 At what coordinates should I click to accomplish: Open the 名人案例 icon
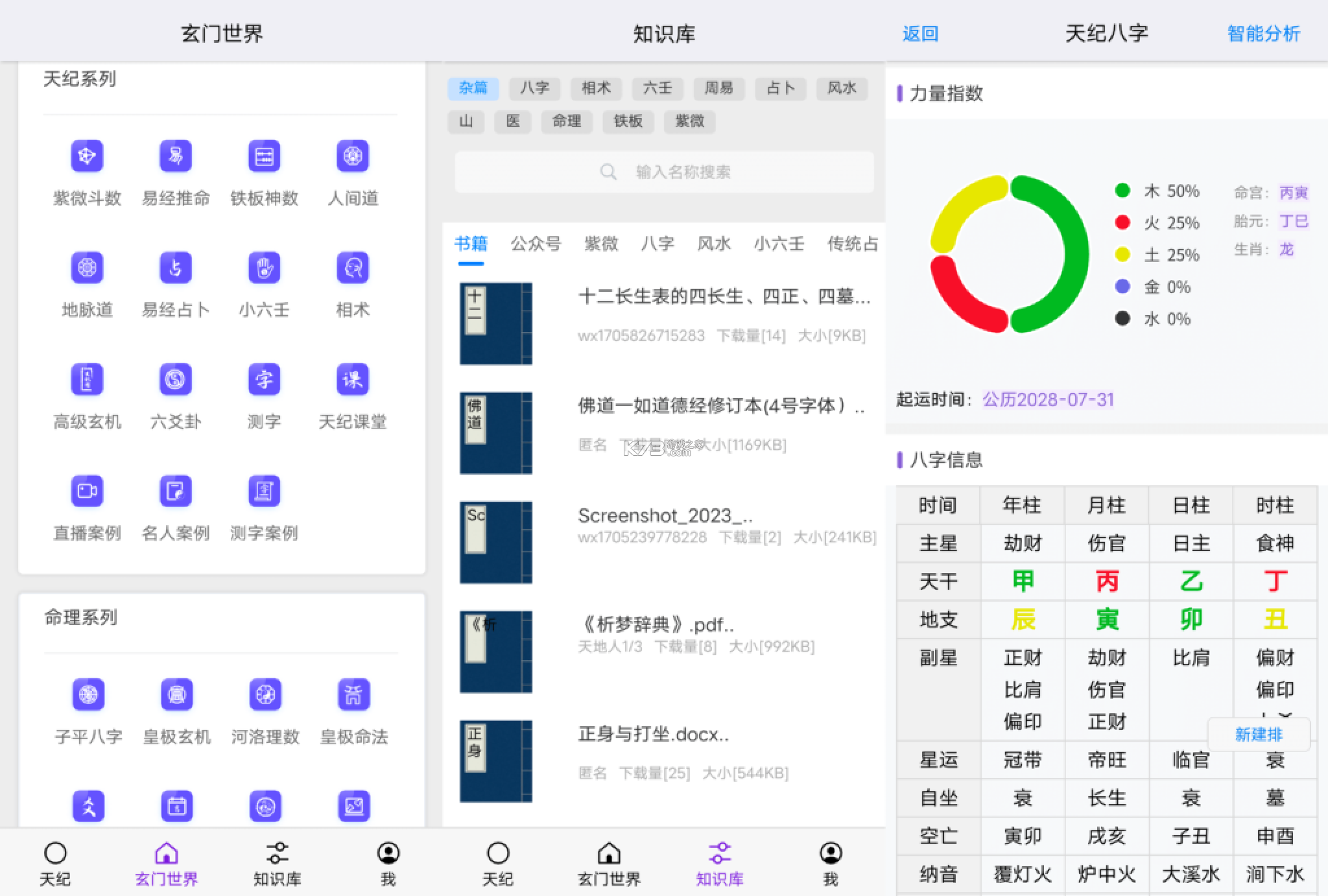coord(176,491)
